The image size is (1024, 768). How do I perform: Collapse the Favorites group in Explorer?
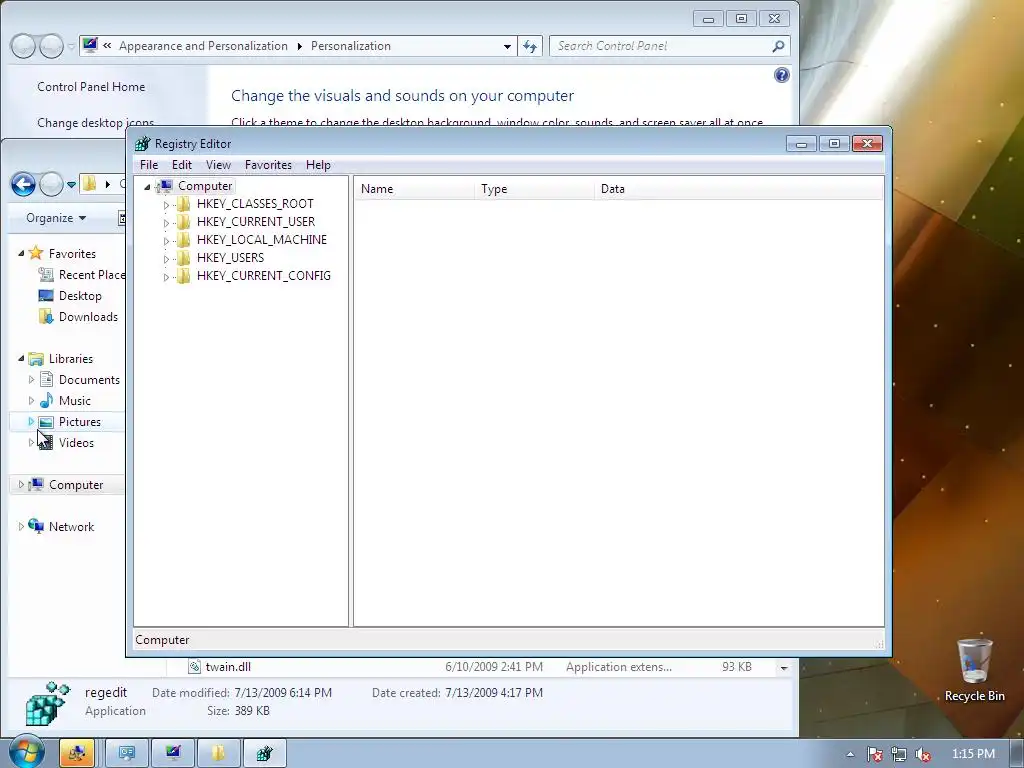pos(21,253)
